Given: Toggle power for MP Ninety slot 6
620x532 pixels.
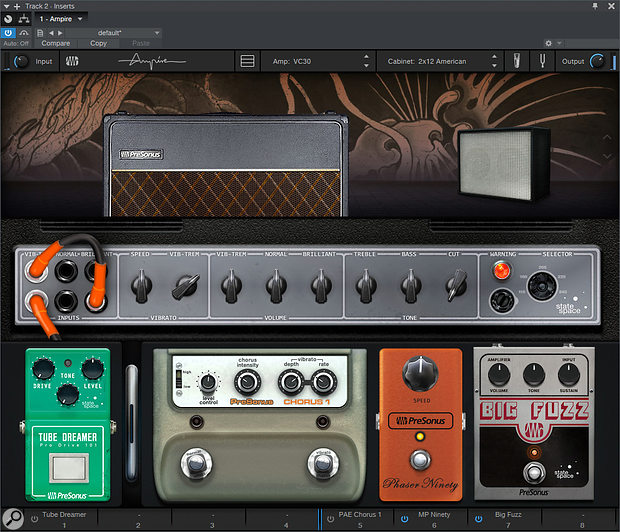Looking at the screenshot, I should click(x=404, y=519).
